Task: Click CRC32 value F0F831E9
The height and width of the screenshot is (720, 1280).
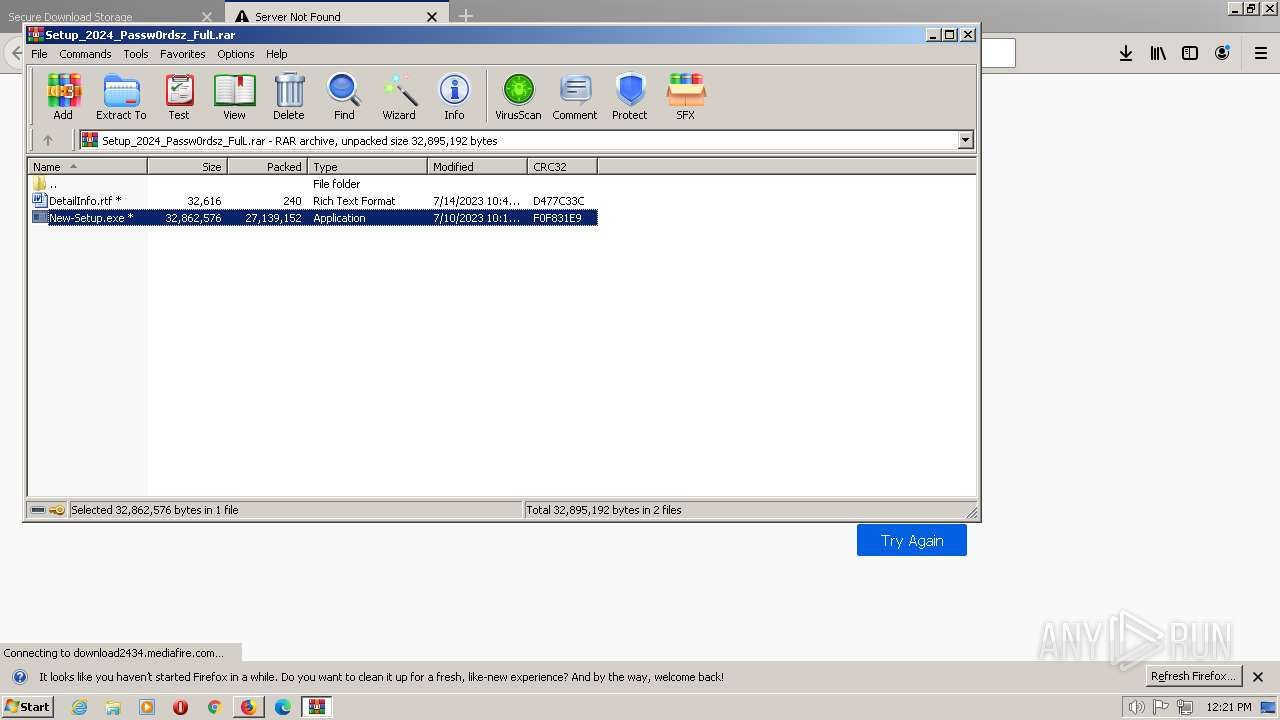Action: pos(557,218)
